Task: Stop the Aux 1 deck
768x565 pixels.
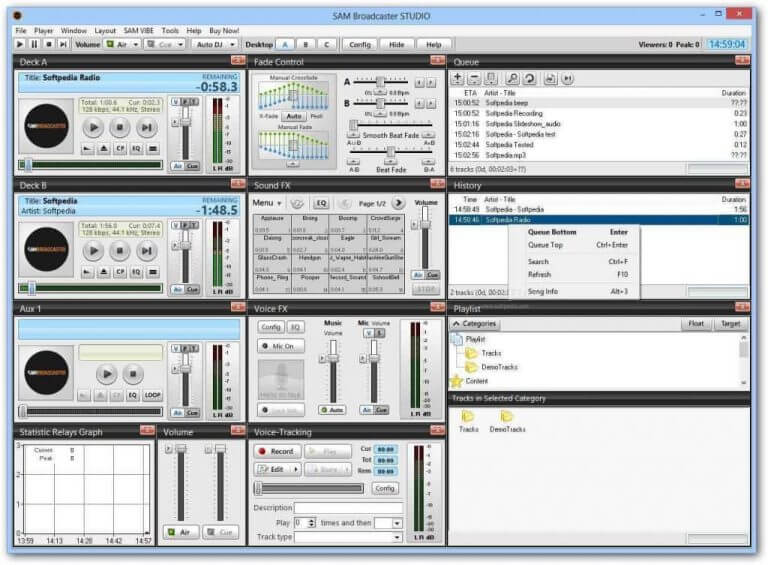Action: coord(132,374)
